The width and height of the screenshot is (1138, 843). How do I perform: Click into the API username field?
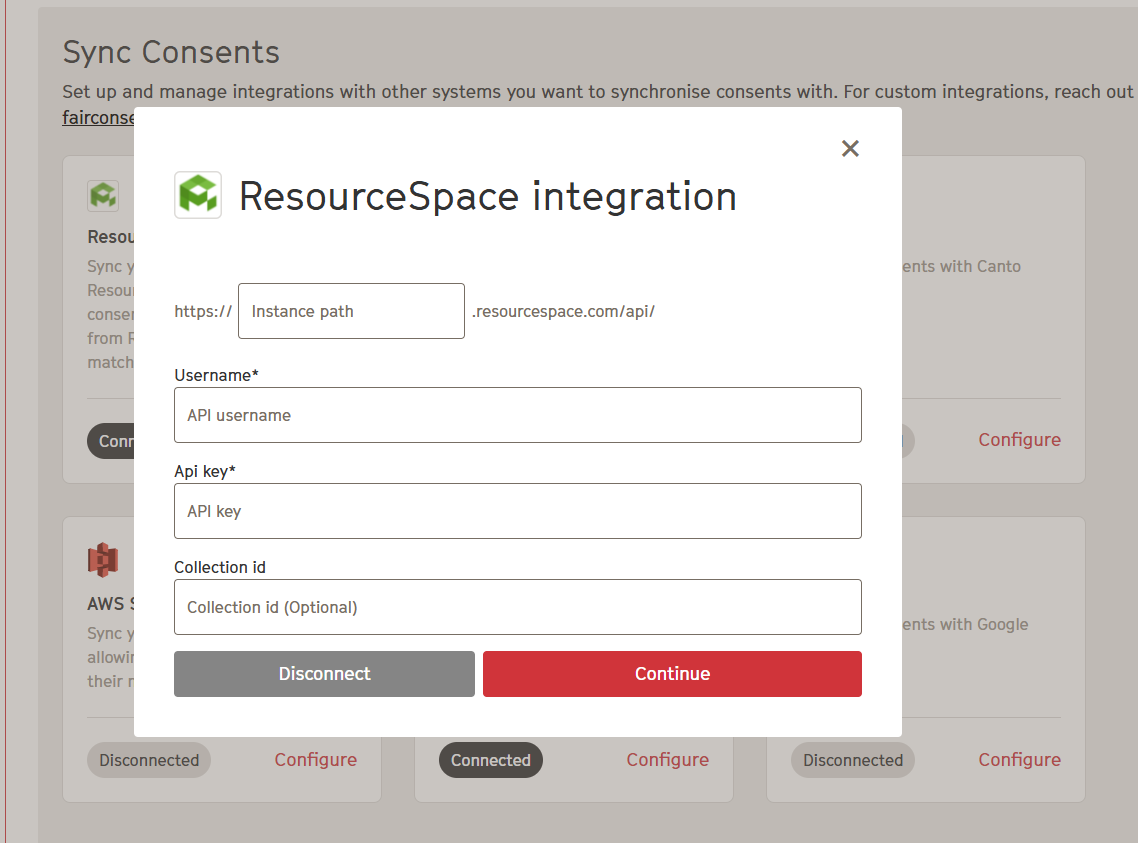click(x=517, y=415)
